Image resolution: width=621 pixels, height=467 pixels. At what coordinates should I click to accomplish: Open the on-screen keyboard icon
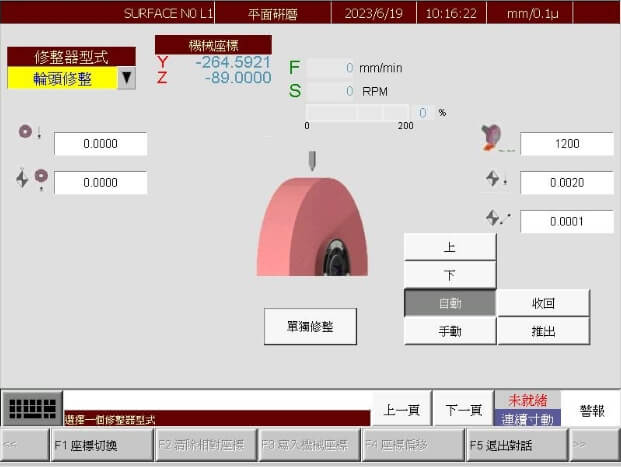32,408
